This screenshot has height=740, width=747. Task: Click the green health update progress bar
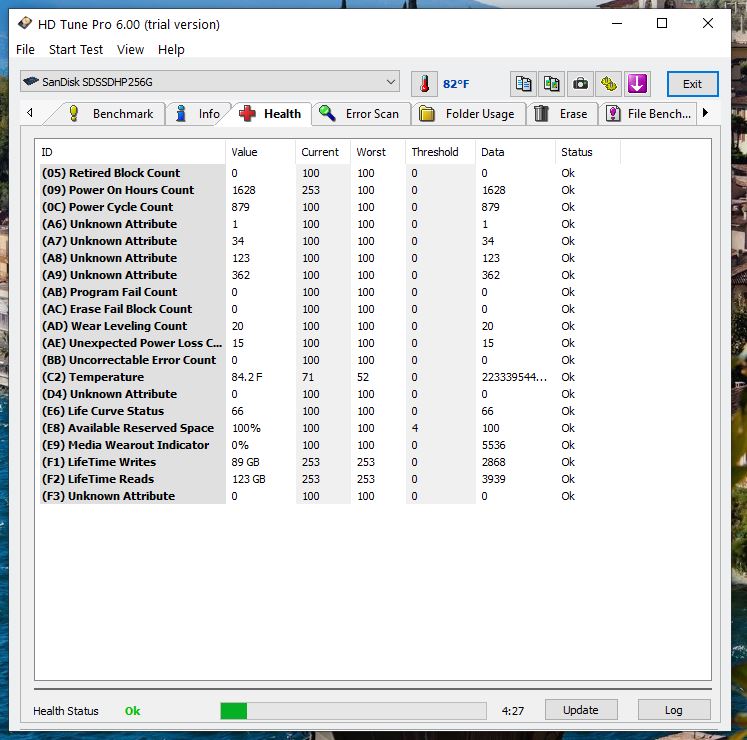353,710
